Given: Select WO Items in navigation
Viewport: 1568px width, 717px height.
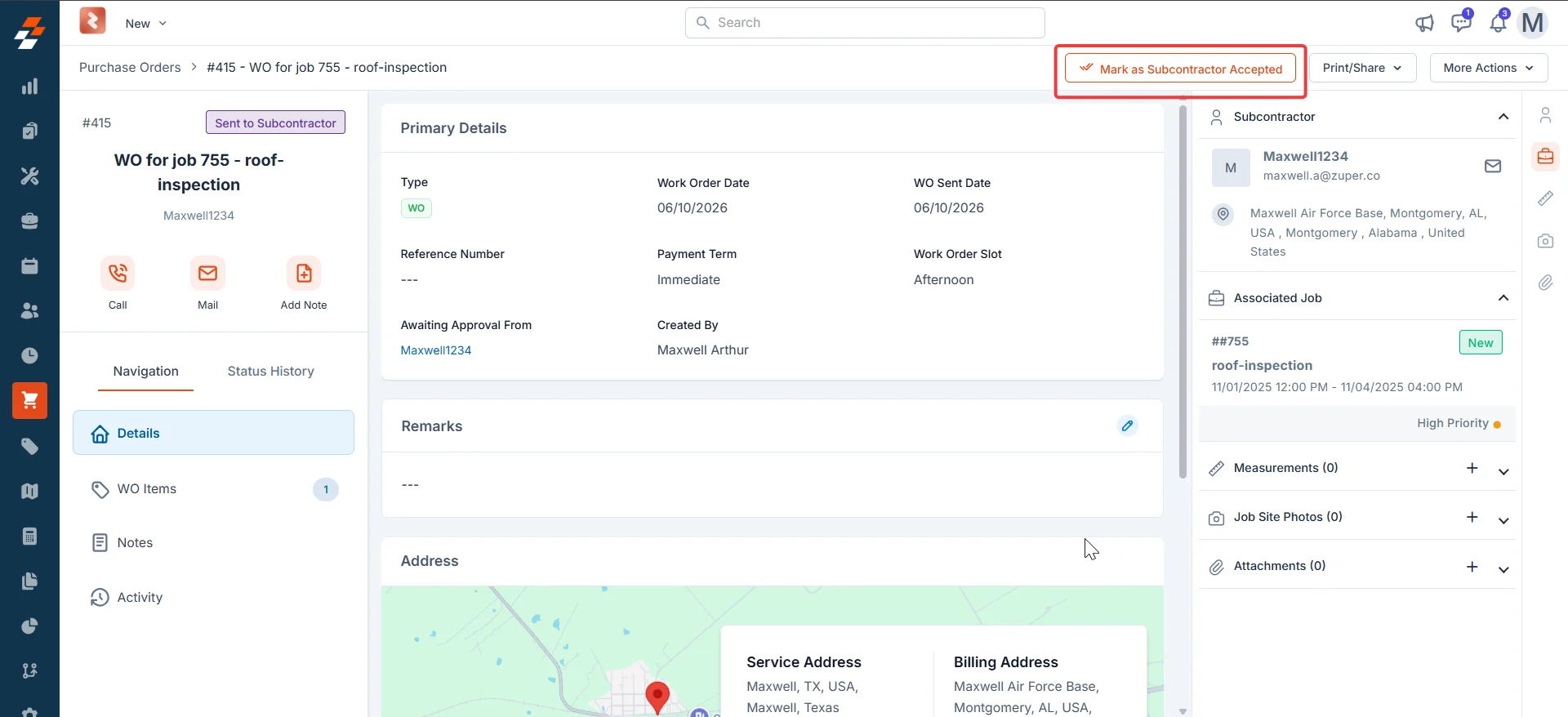Looking at the screenshot, I should pos(213,489).
